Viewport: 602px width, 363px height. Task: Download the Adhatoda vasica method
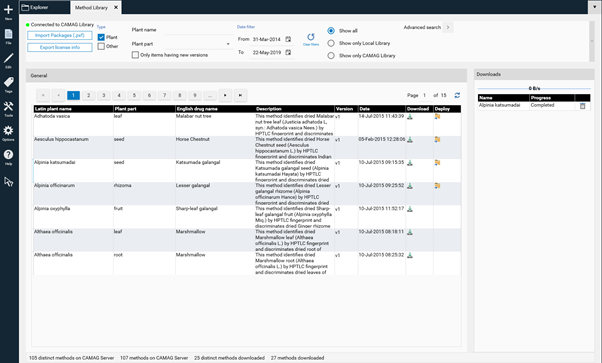pos(410,116)
